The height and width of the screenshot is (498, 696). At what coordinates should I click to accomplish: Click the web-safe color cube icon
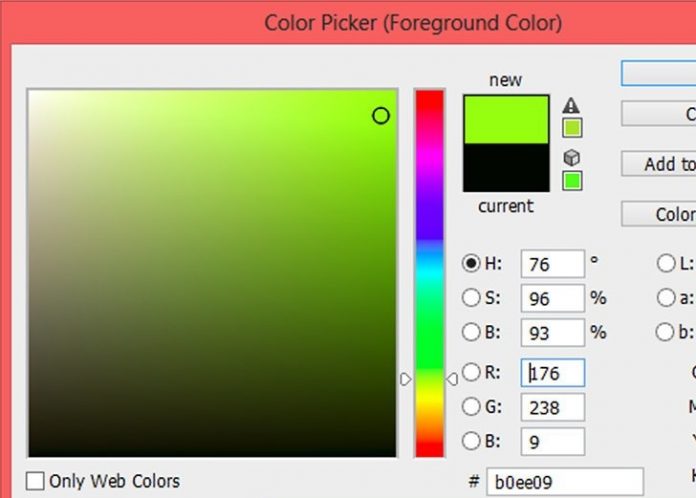(571, 158)
